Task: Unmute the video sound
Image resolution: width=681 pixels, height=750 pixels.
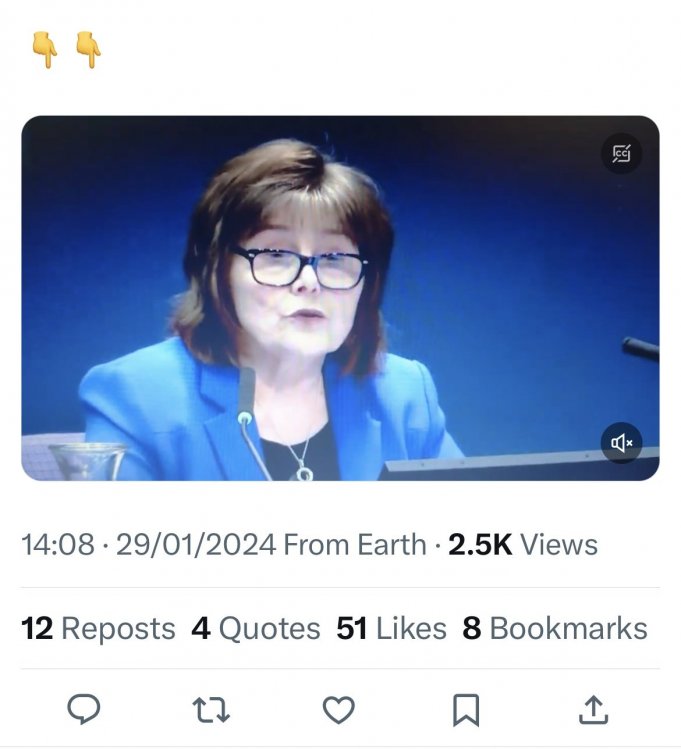Action: (621, 443)
